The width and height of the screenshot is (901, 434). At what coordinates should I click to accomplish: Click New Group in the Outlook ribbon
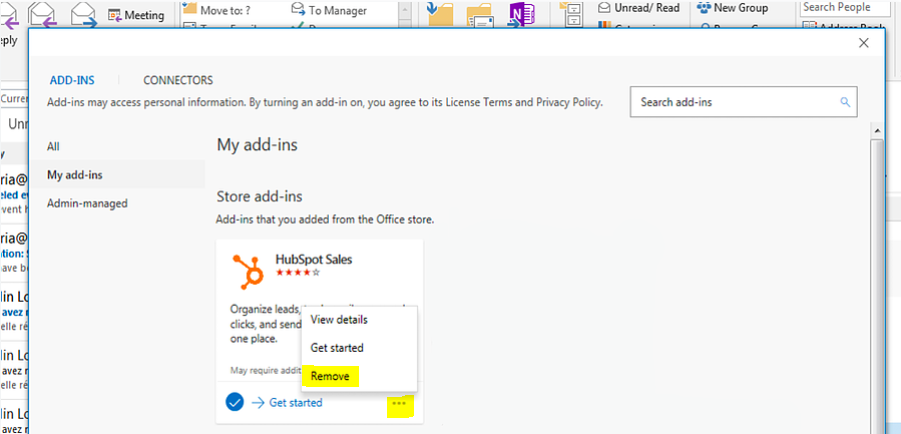tap(733, 8)
